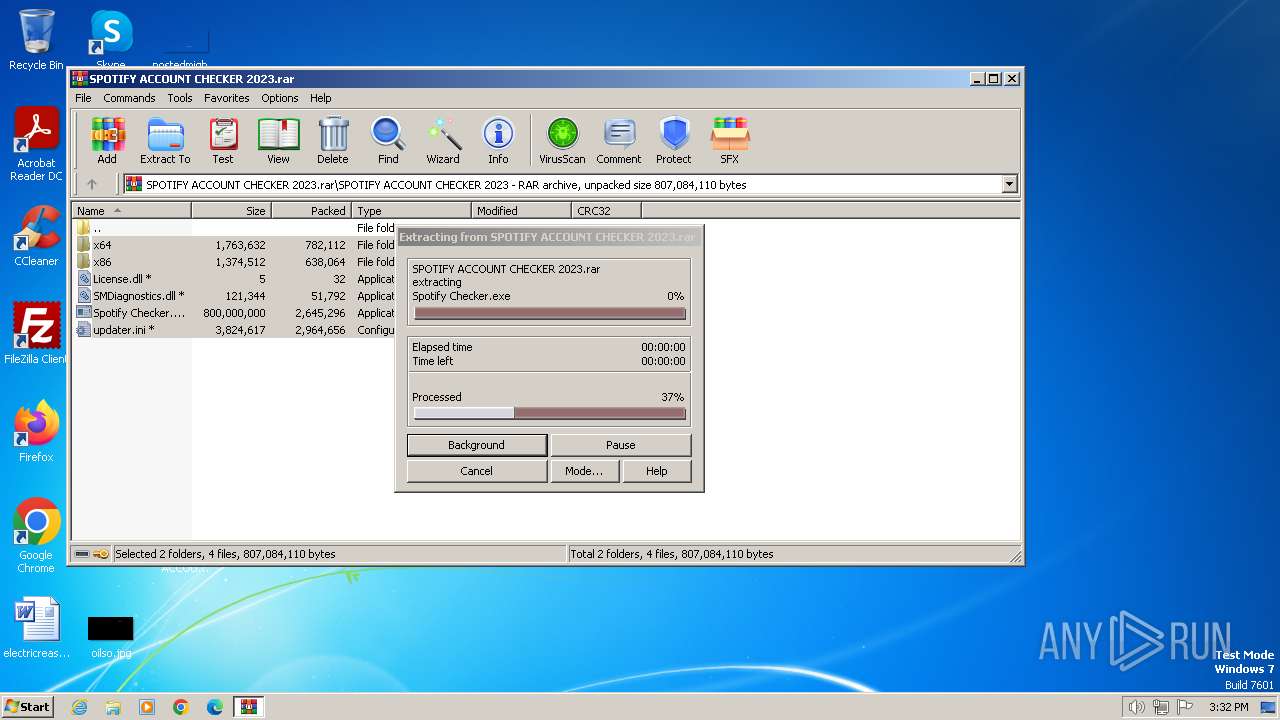The width and height of the screenshot is (1280, 720).
Task: Click the Mode... button
Action: [584, 471]
